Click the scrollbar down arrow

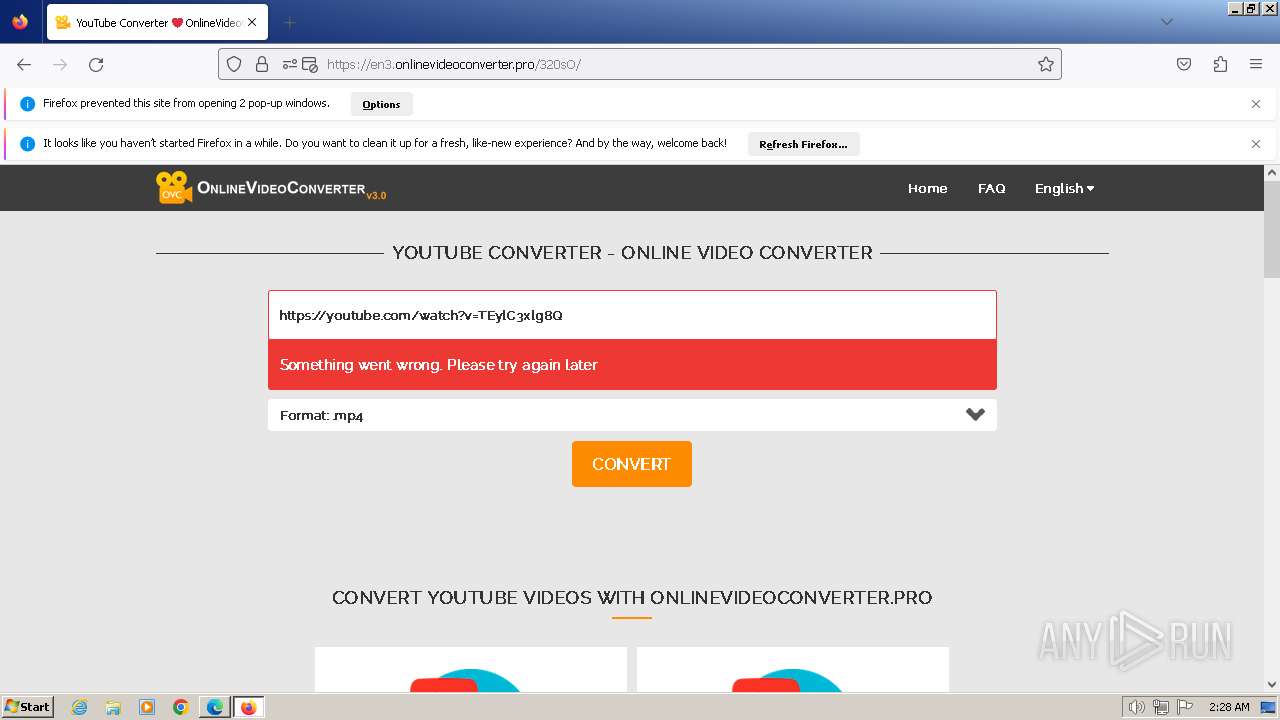click(1272, 685)
